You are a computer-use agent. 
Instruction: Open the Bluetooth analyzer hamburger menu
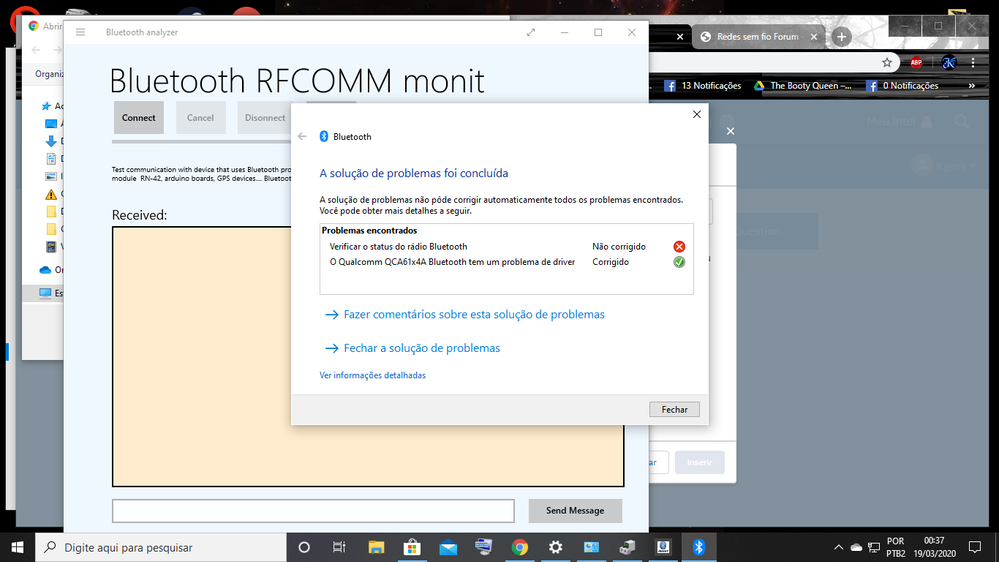(80, 32)
